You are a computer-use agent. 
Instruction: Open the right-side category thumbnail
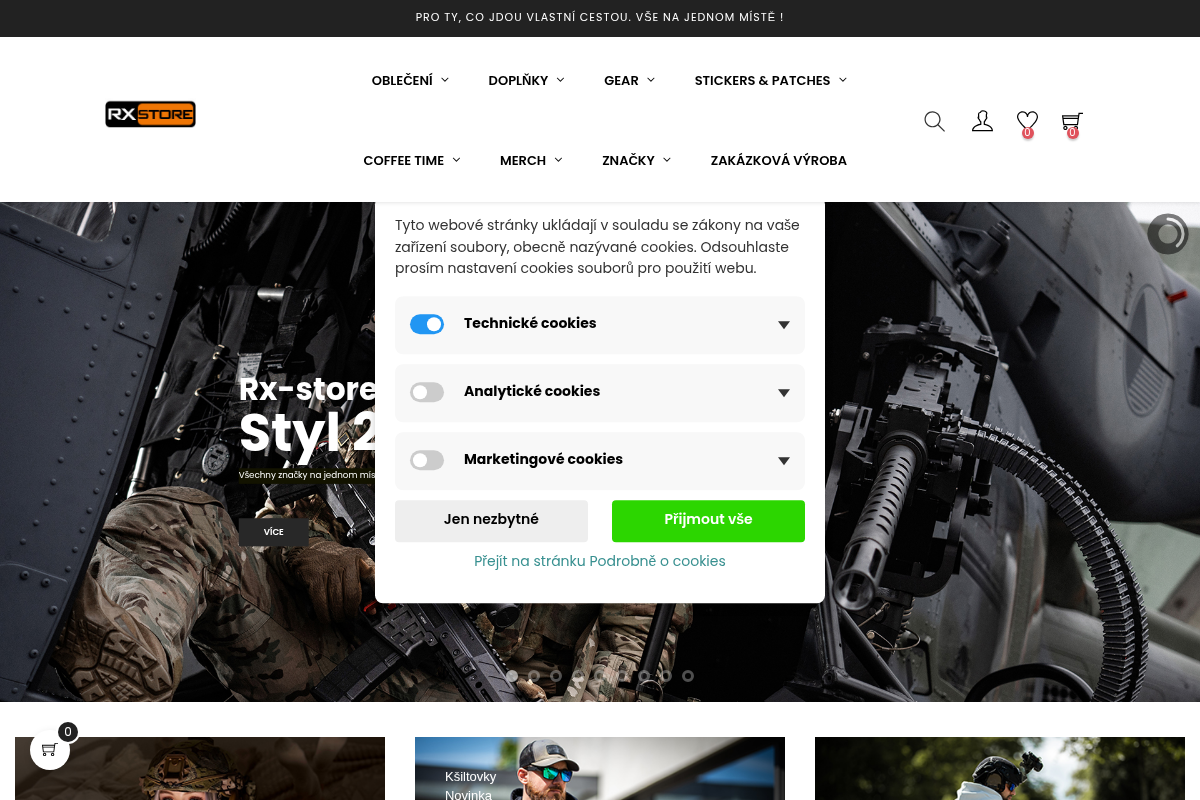pyautogui.click(x=1000, y=768)
